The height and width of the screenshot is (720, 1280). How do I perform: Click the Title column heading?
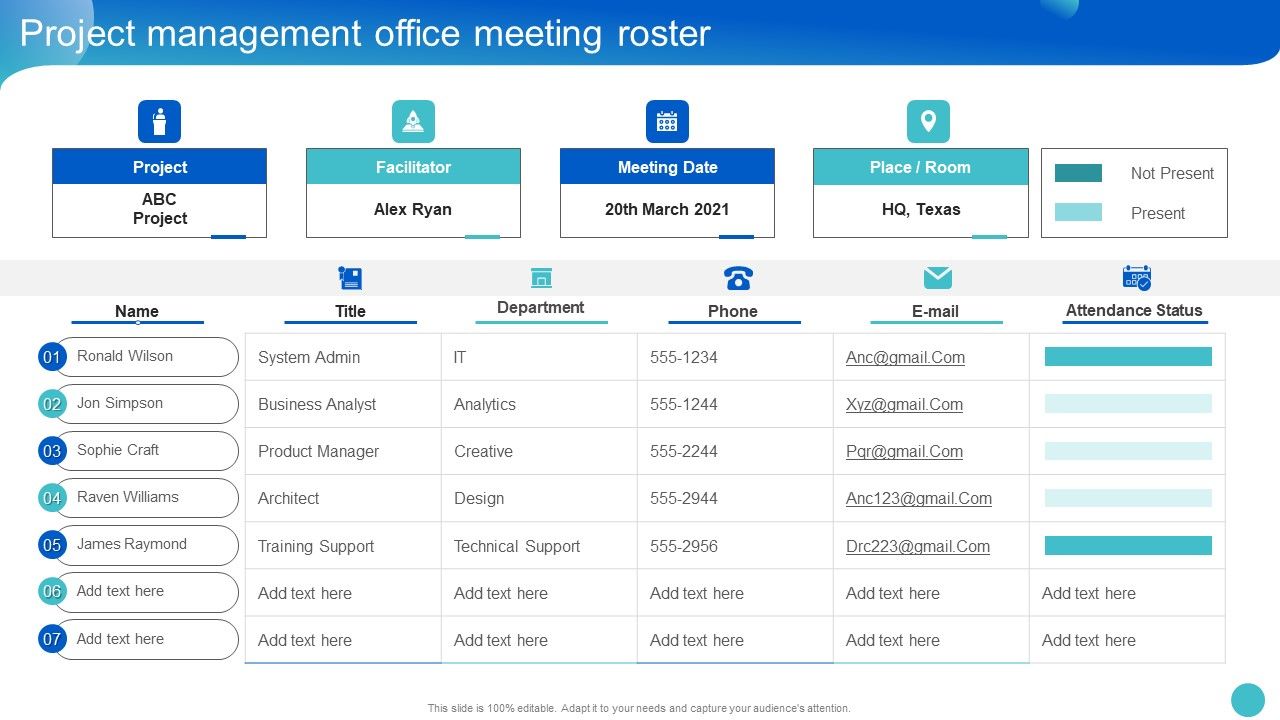(x=350, y=311)
